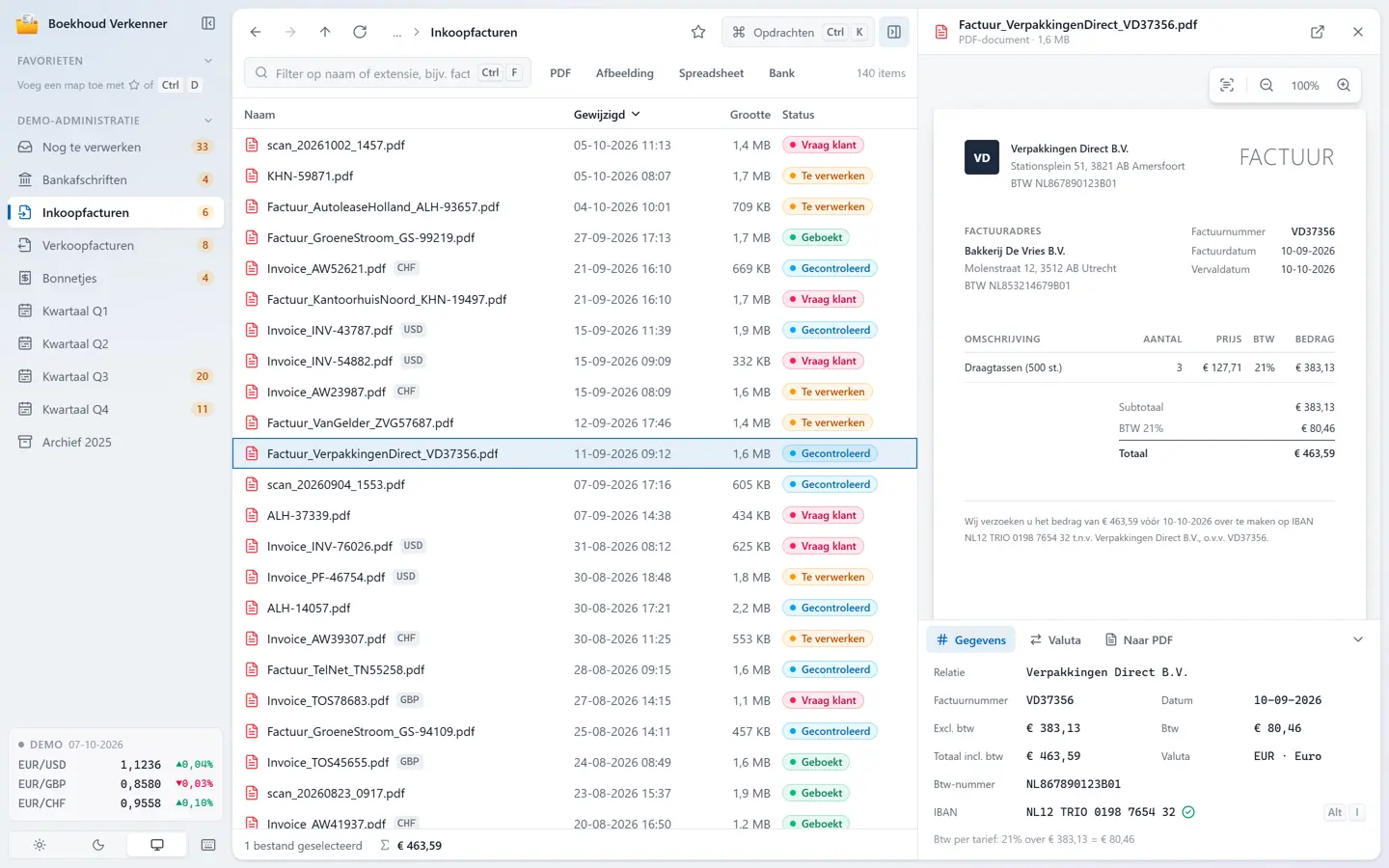This screenshot has height=868, width=1389.
Task: Refresh the Inkoopfacturen file list
Action: pyautogui.click(x=360, y=32)
